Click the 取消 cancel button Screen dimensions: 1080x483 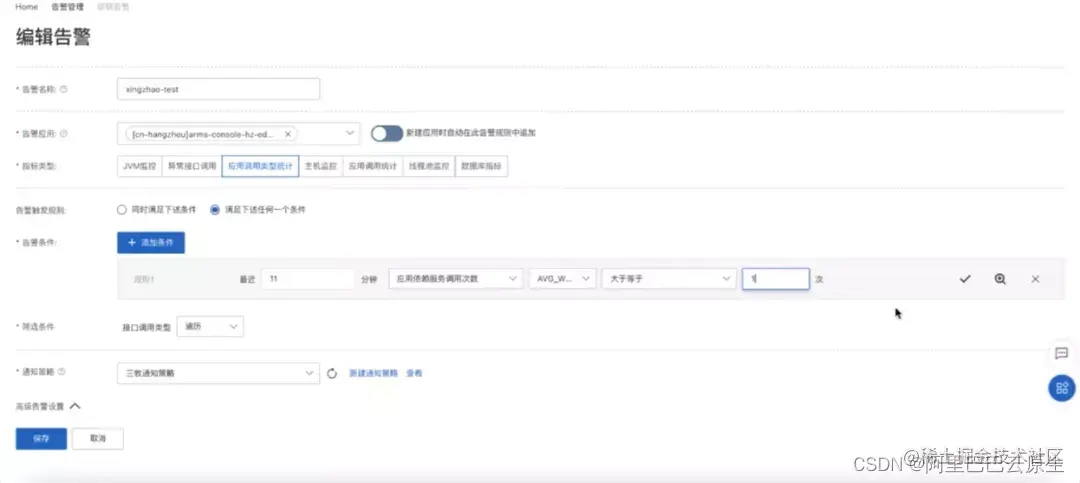[98, 439]
